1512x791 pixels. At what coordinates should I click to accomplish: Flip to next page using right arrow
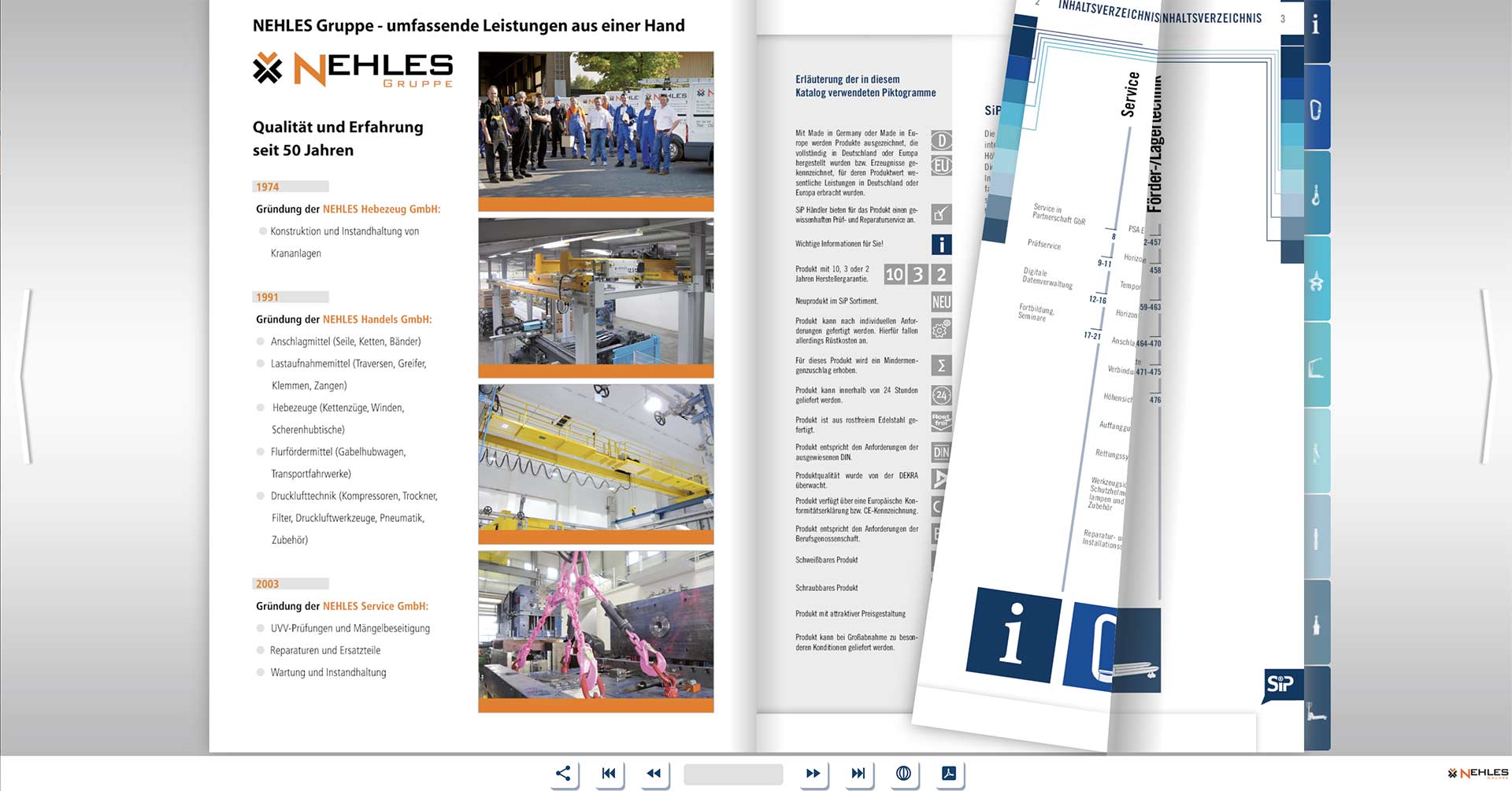coord(1485,376)
